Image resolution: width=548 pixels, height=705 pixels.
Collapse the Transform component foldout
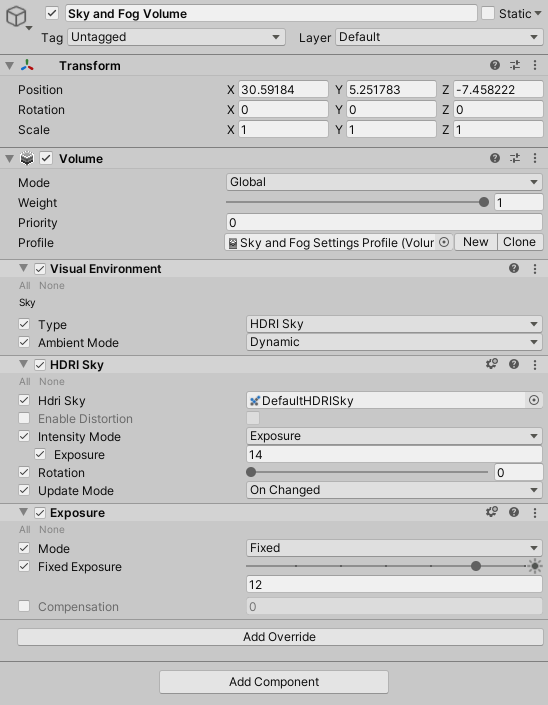[9, 66]
